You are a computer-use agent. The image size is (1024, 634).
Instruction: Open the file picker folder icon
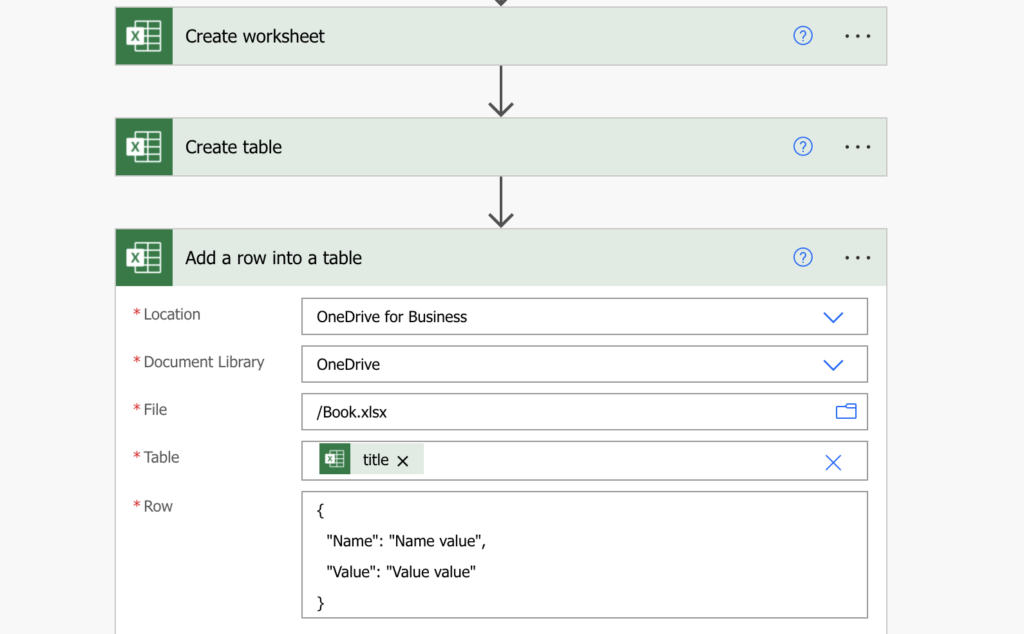tap(846, 411)
